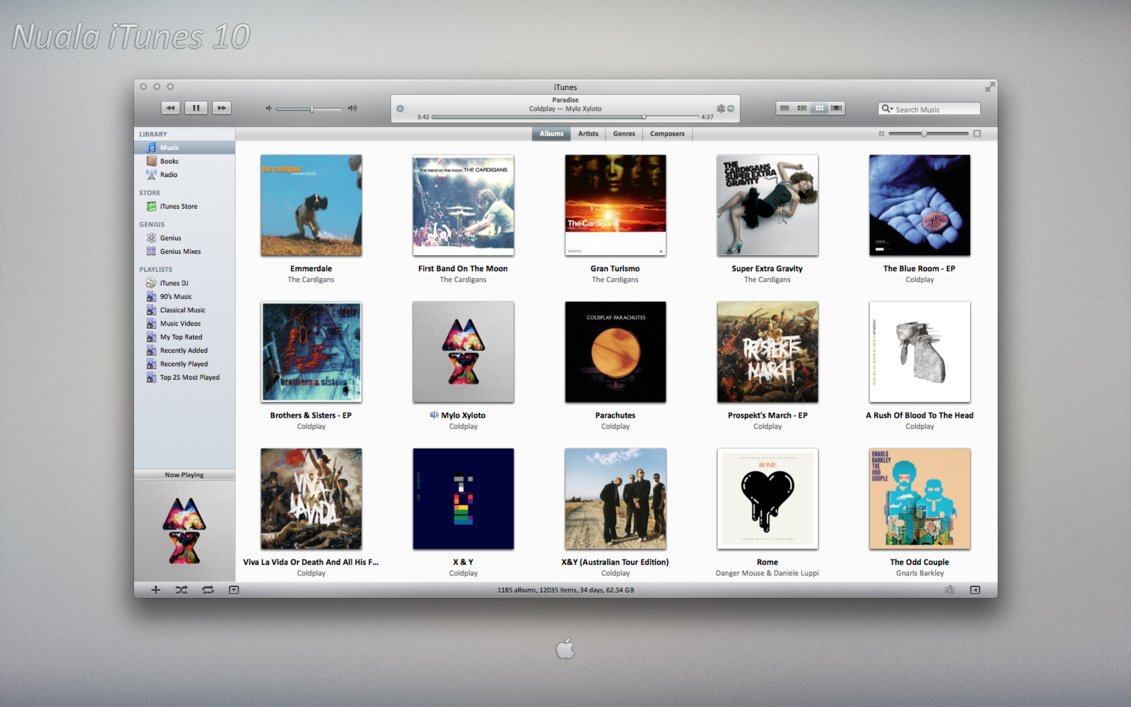Skip forward to the next track
The image size is (1131, 707).
221,108
